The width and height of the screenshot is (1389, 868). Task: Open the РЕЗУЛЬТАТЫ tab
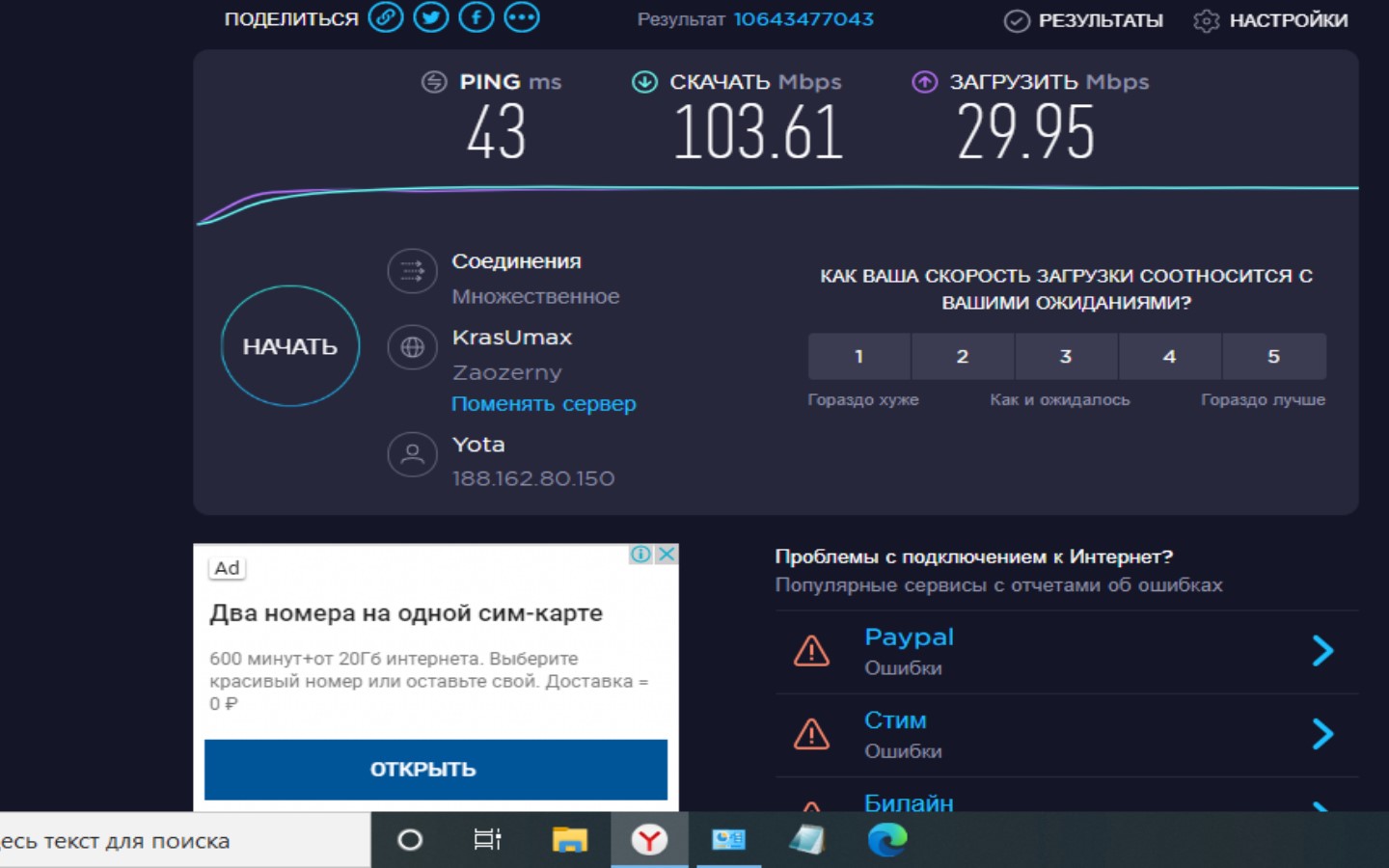pyautogui.click(x=1101, y=20)
